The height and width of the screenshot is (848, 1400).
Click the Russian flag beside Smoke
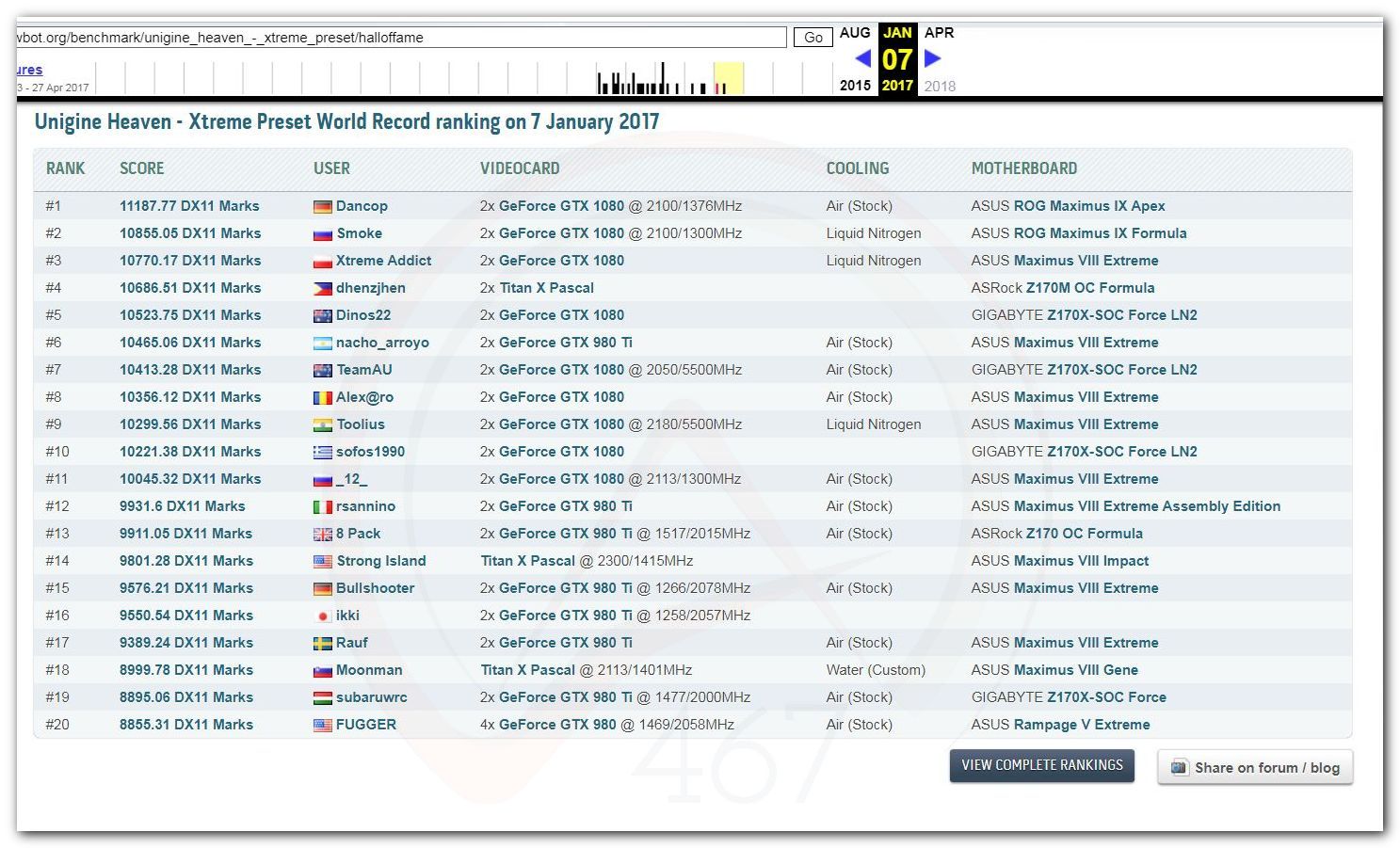pos(322,234)
